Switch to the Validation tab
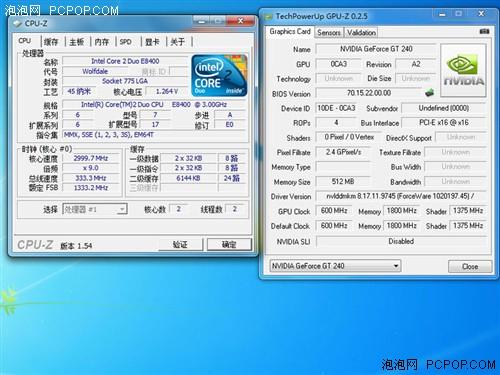 pyautogui.click(x=361, y=33)
